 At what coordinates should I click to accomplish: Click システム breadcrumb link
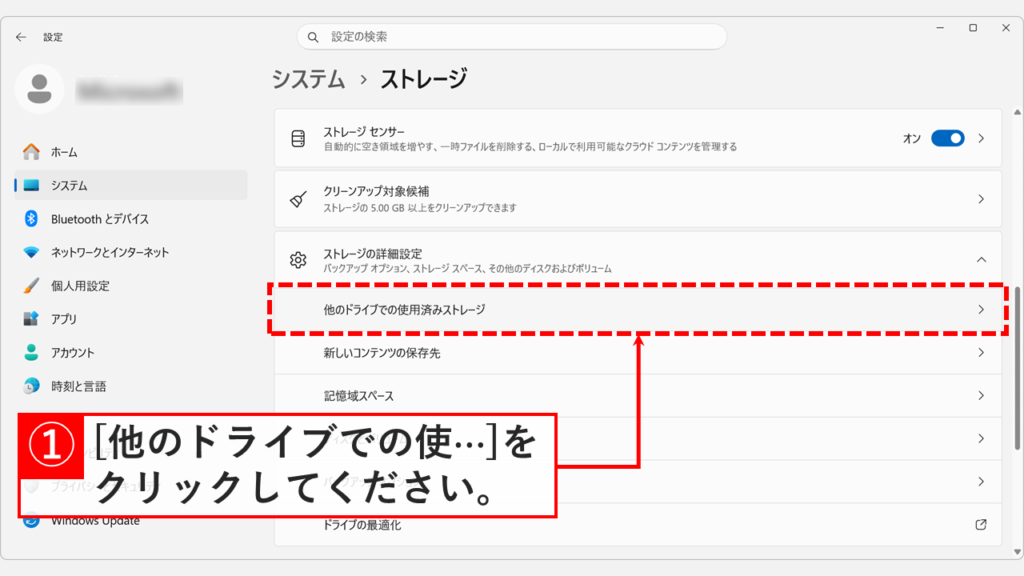coord(308,79)
